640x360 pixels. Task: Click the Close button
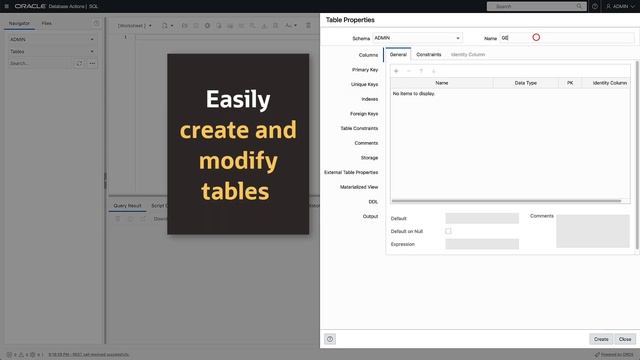coord(625,339)
